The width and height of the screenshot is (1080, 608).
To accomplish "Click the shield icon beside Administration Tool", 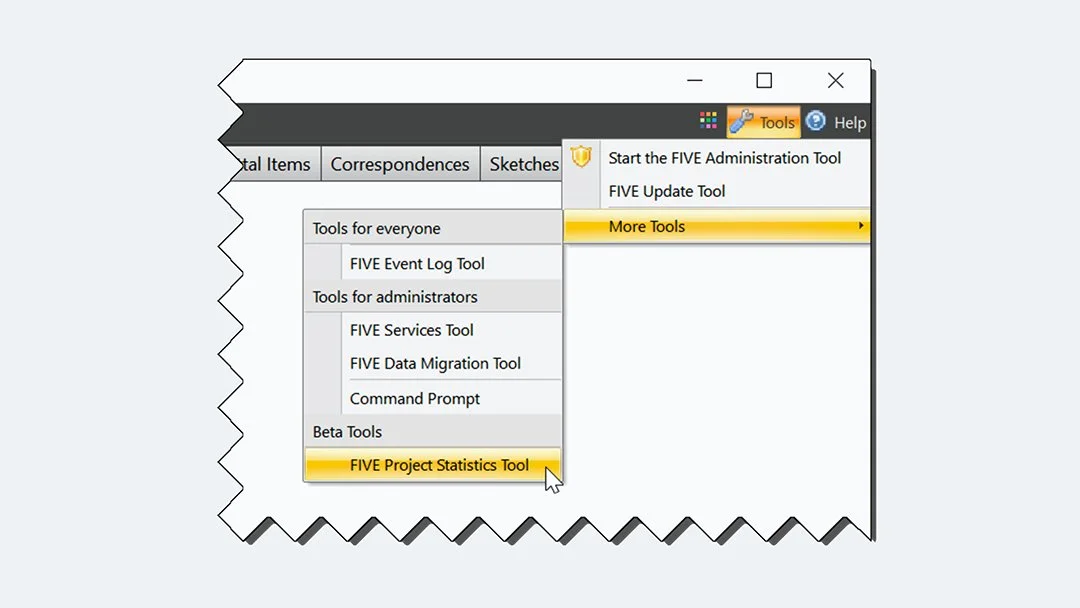I will (x=581, y=157).
